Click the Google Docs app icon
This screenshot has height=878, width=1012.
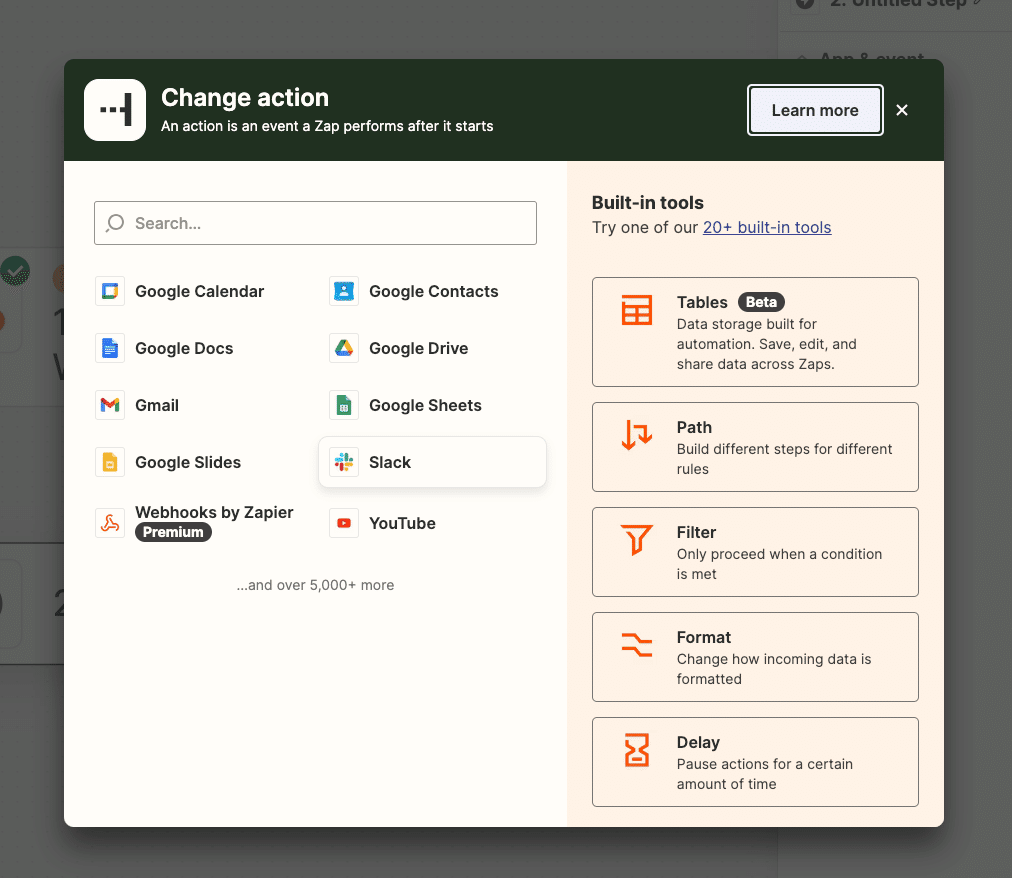coord(110,349)
